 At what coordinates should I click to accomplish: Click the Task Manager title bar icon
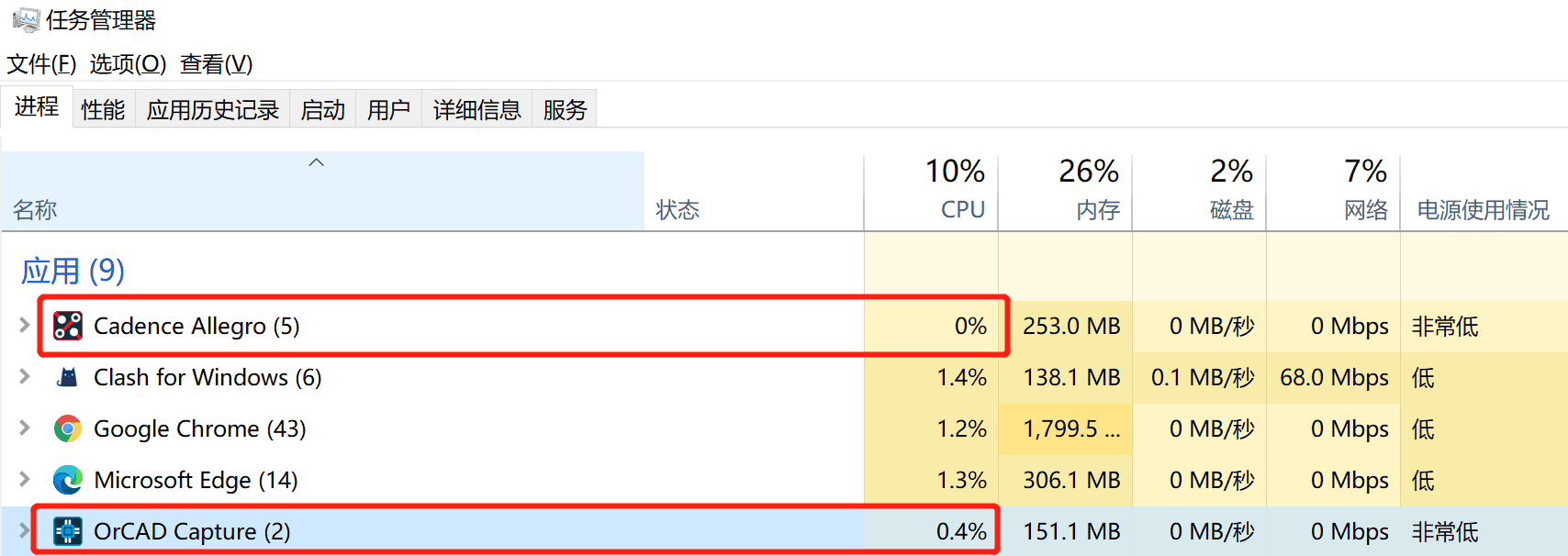pos(26,19)
